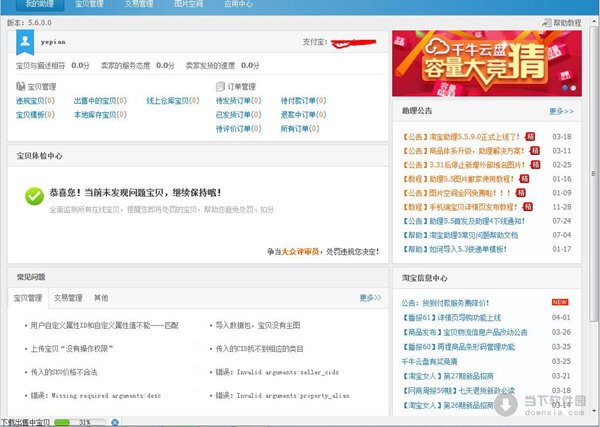The width and height of the screenshot is (600, 427).
Task: Open FAQ 导入数据包,宝贝没有主图
Action: [258, 326]
